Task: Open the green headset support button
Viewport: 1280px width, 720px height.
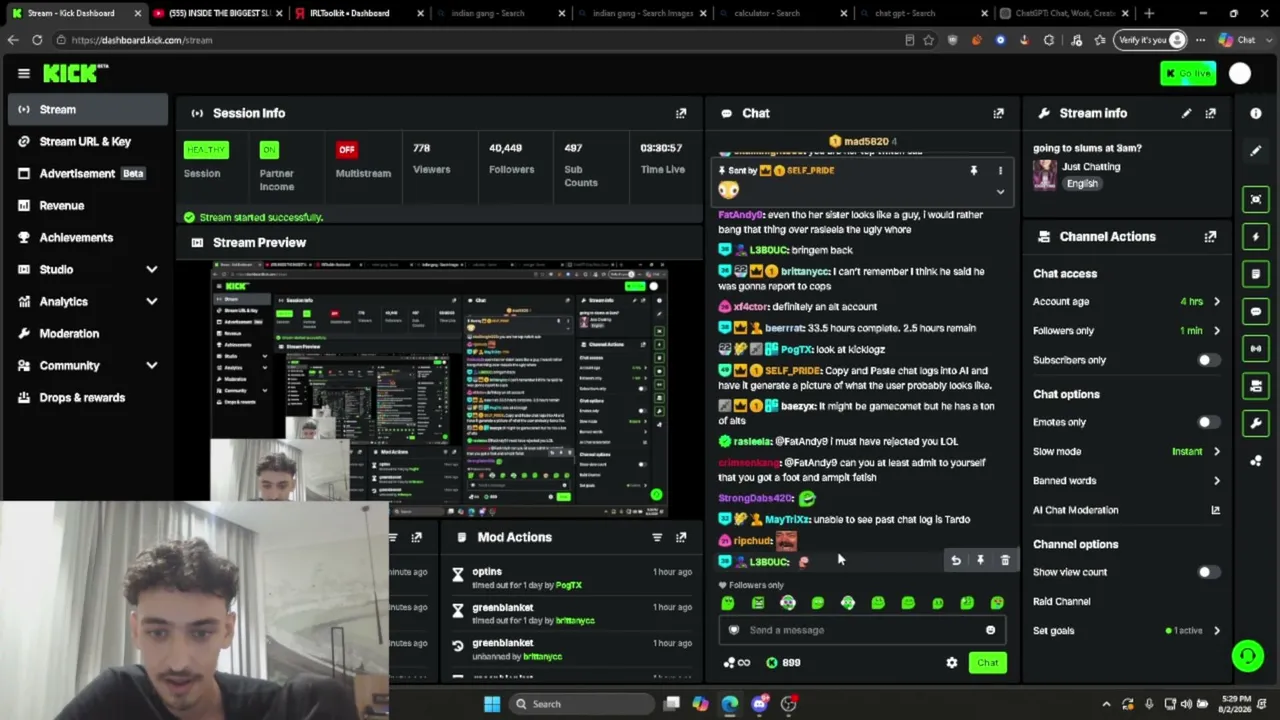Action: click(x=1247, y=656)
